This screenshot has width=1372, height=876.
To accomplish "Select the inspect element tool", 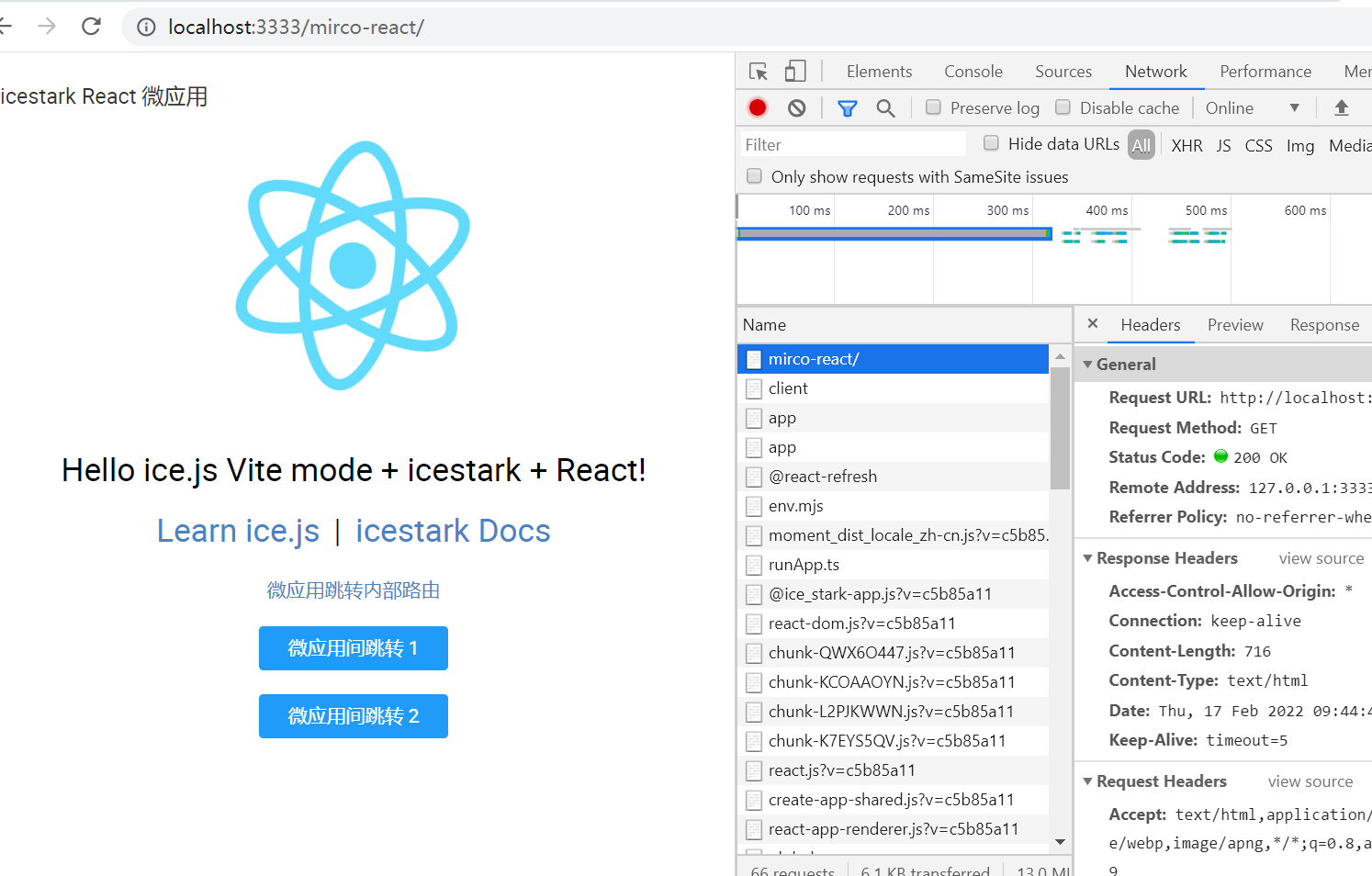I will coord(758,71).
